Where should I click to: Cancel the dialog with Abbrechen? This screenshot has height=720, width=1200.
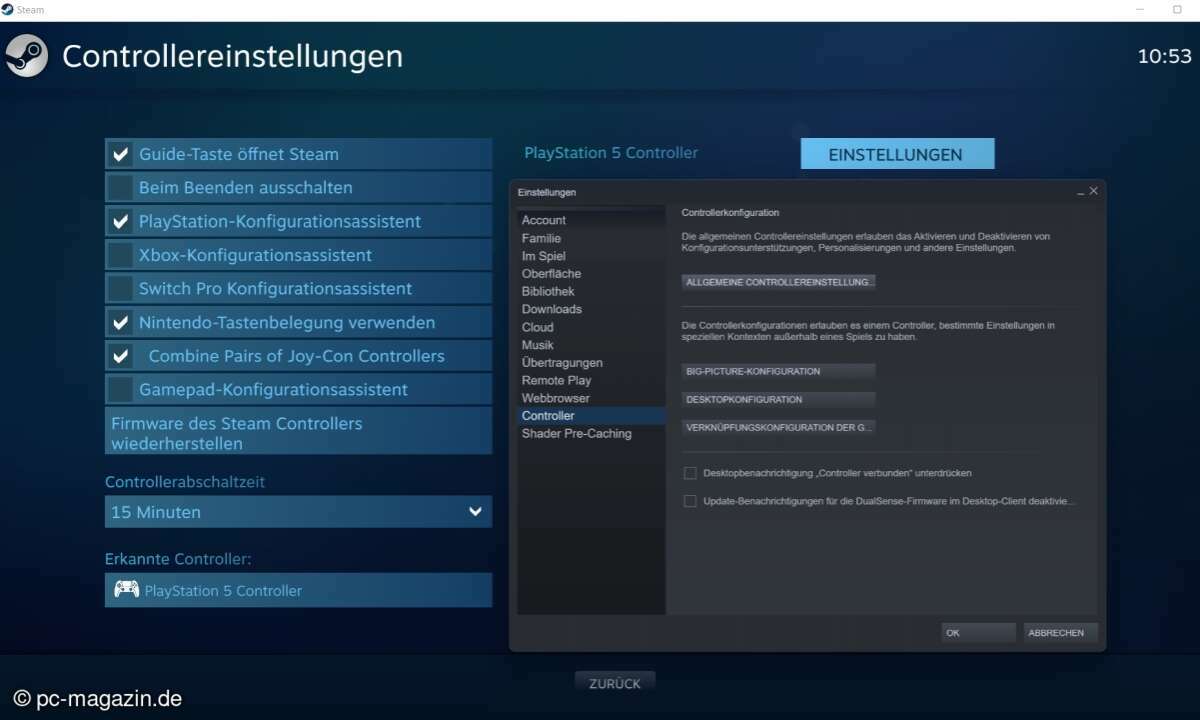pyautogui.click(x=1061, y=632)
